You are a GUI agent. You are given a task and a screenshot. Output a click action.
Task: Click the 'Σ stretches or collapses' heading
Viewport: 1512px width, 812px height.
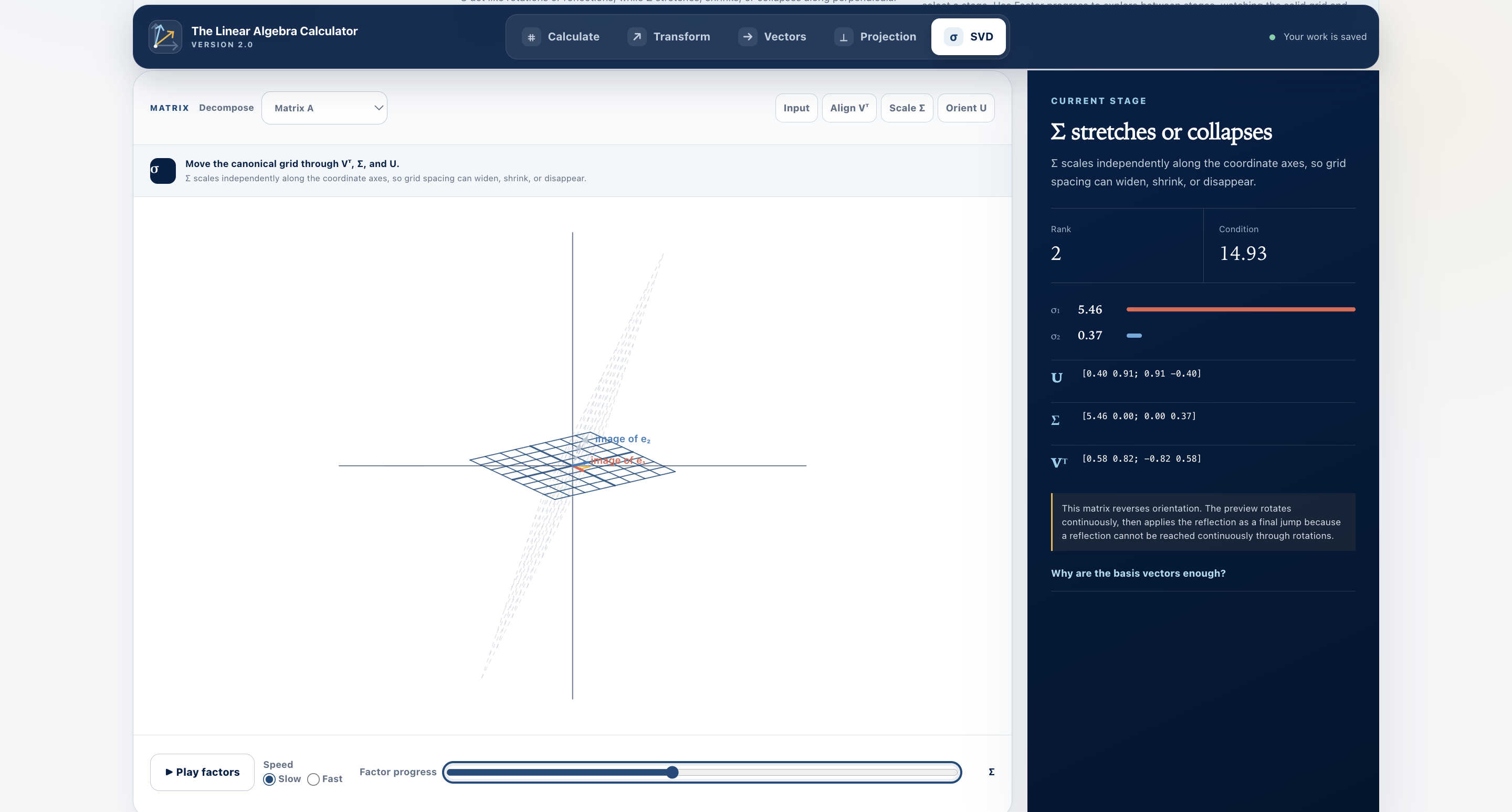(x=1161, y=132)
